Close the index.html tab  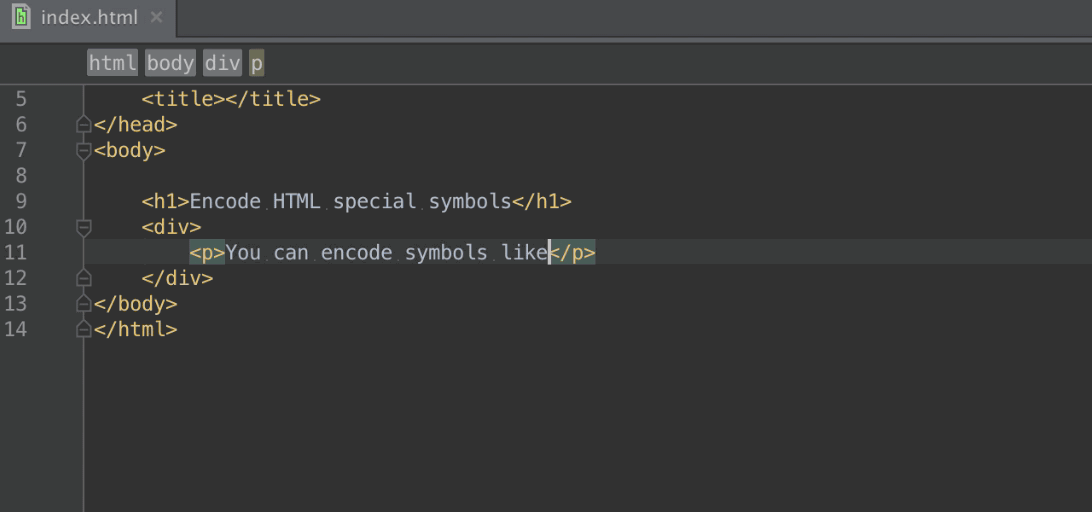[x=156, y=17]
